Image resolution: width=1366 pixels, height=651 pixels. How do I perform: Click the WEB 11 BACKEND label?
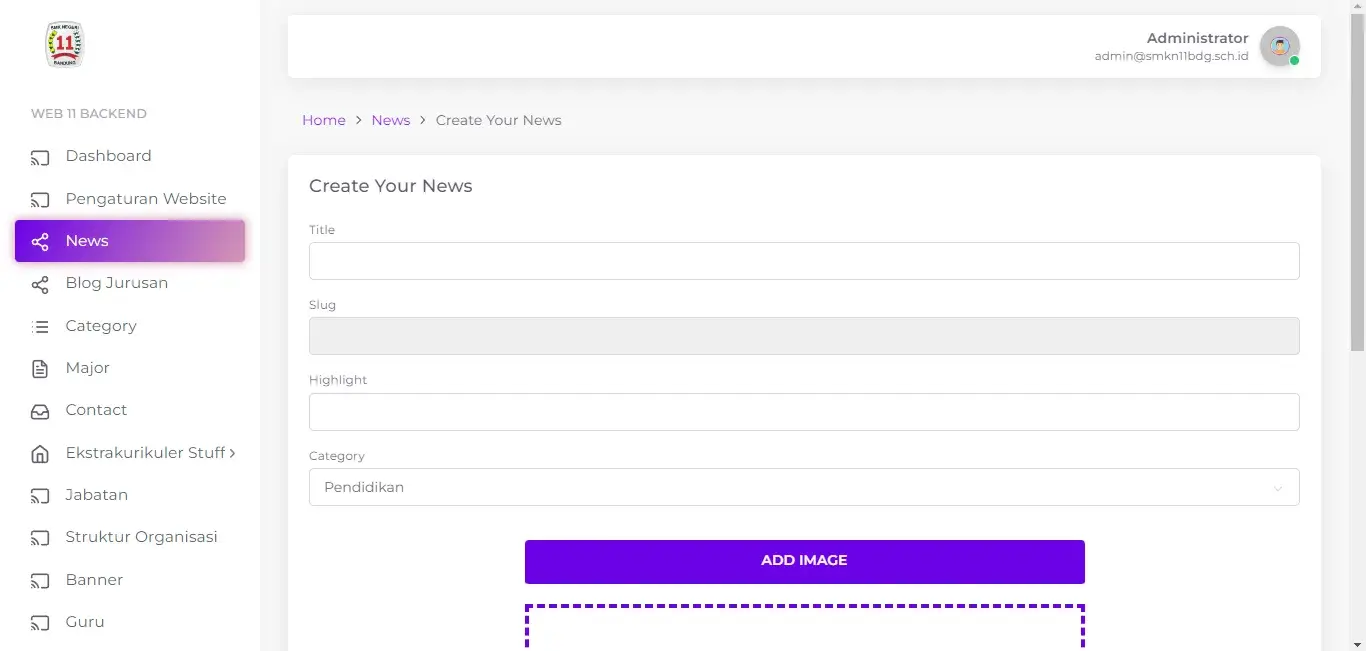89,114
